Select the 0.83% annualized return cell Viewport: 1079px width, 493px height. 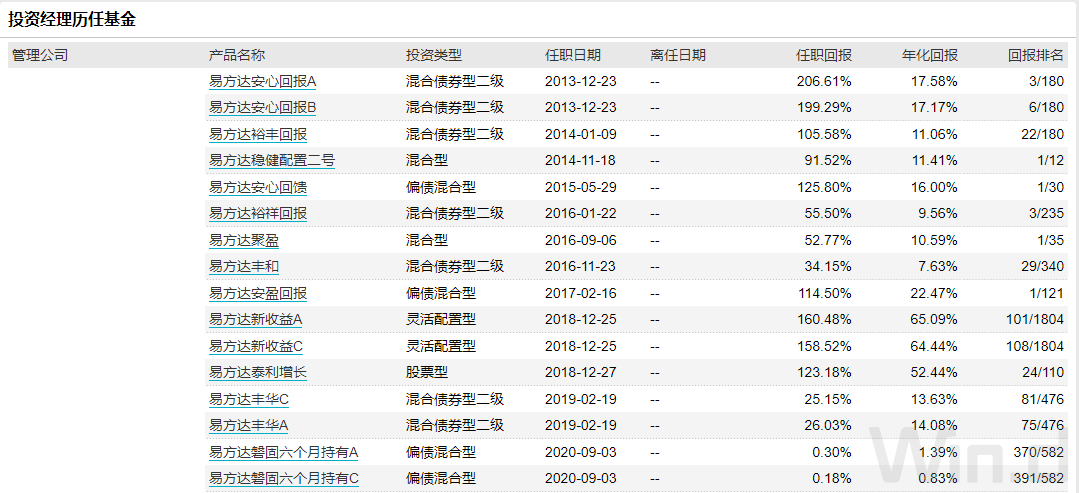[x=937, y=479]
